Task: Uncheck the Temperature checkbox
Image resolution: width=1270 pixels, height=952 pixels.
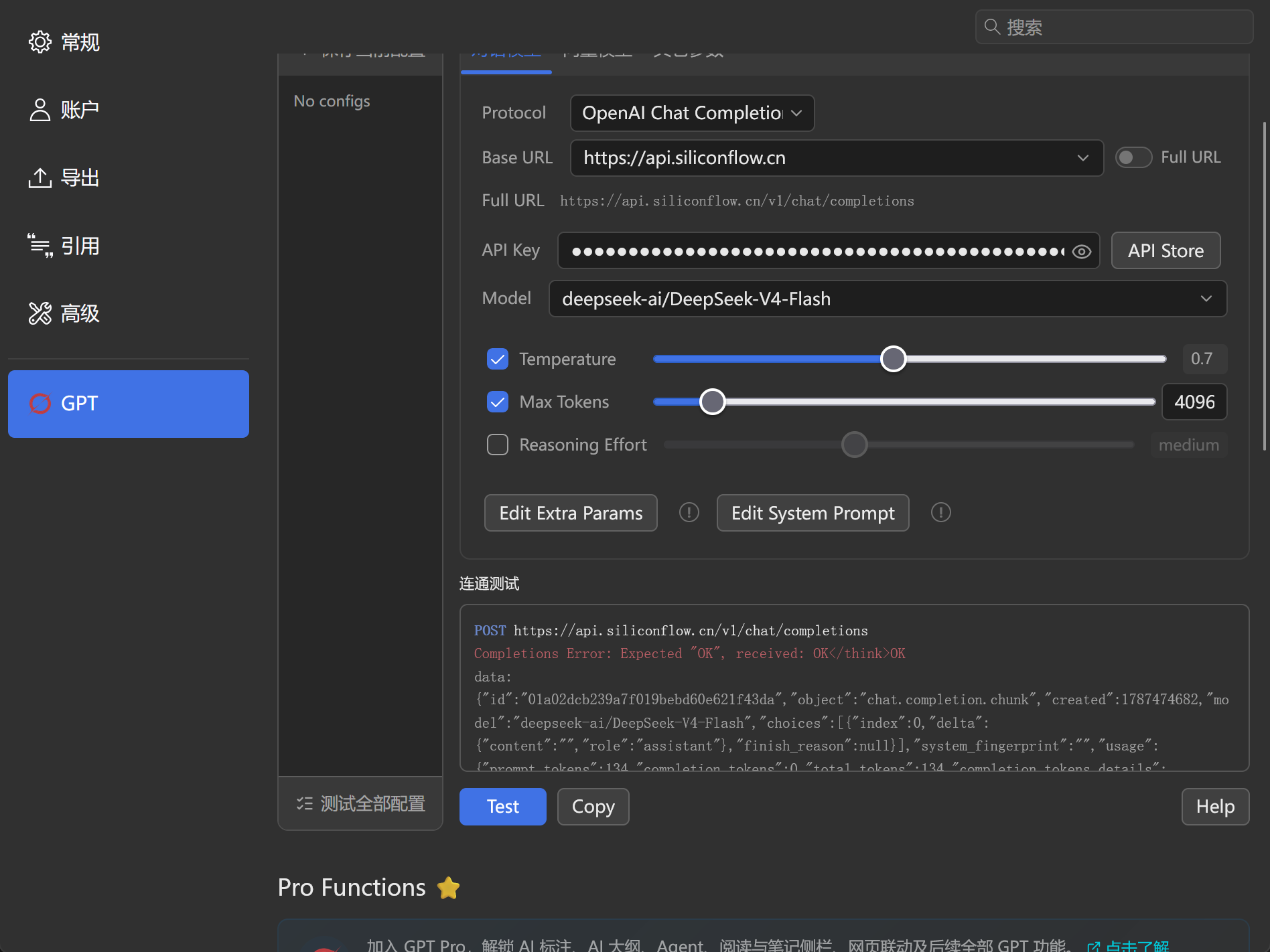Action: tap(498, 360)
